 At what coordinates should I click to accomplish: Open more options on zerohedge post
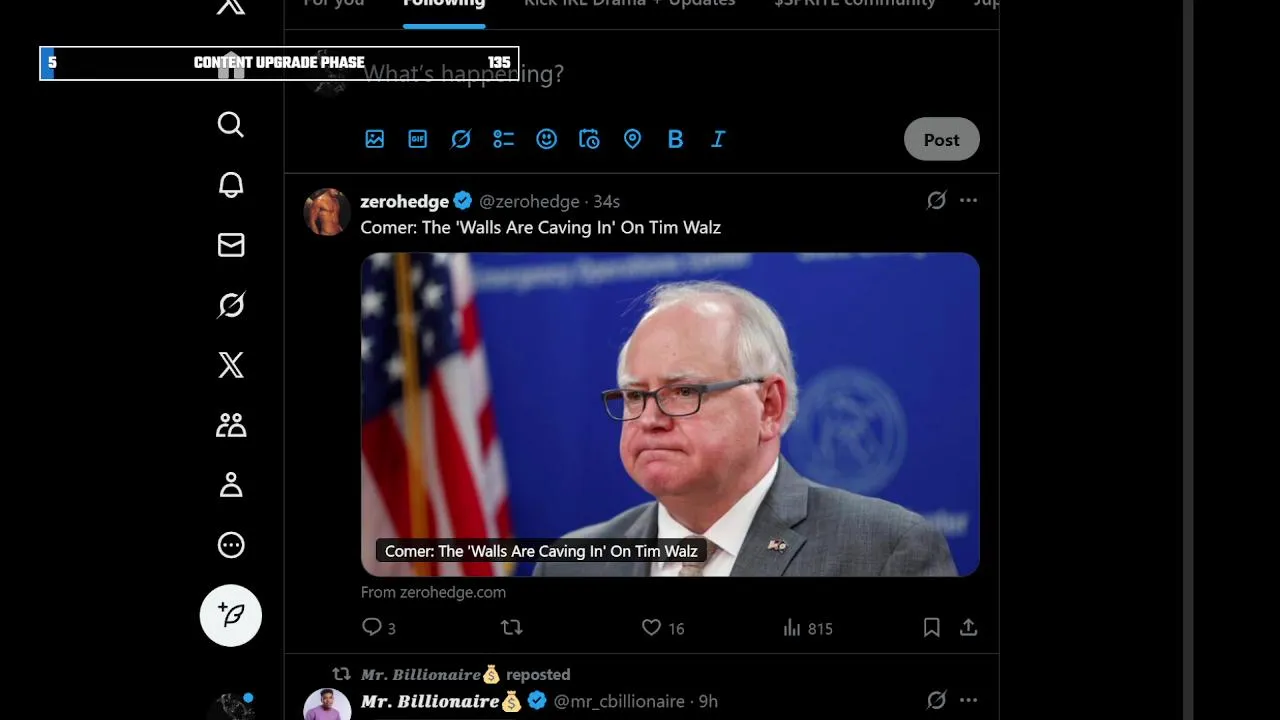tap(968, 201)
